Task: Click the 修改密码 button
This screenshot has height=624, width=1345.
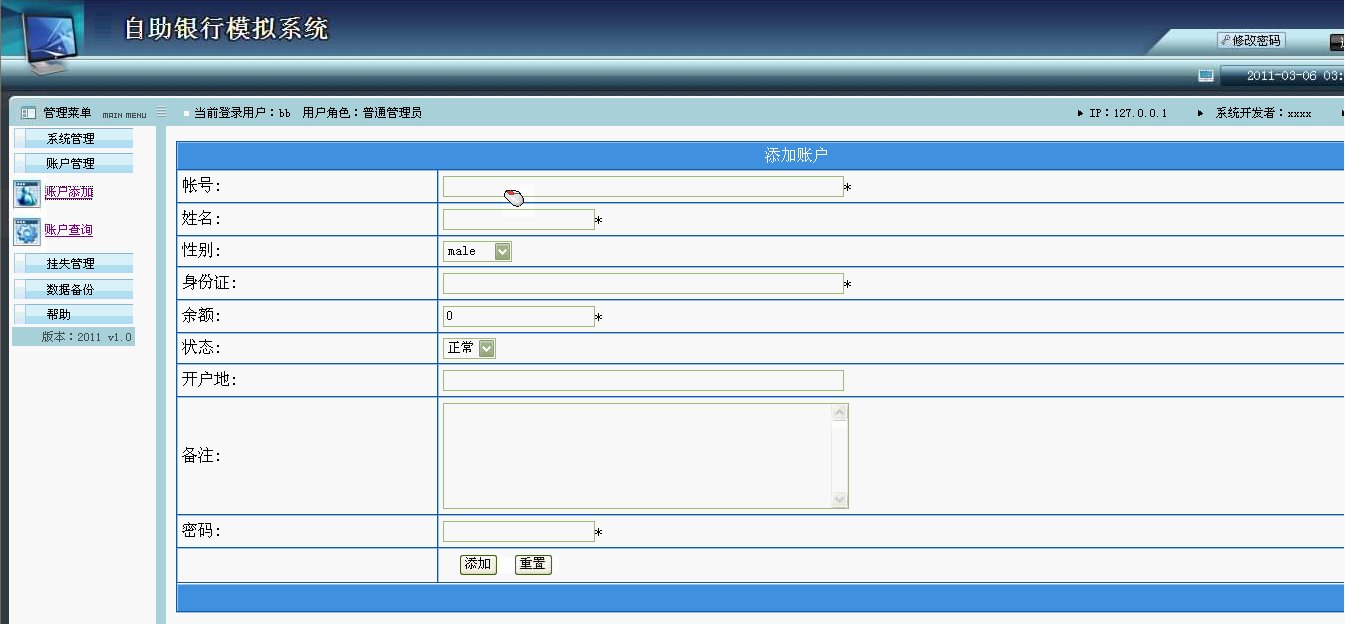Action: pyautogui.click(x=1251, y=40)
